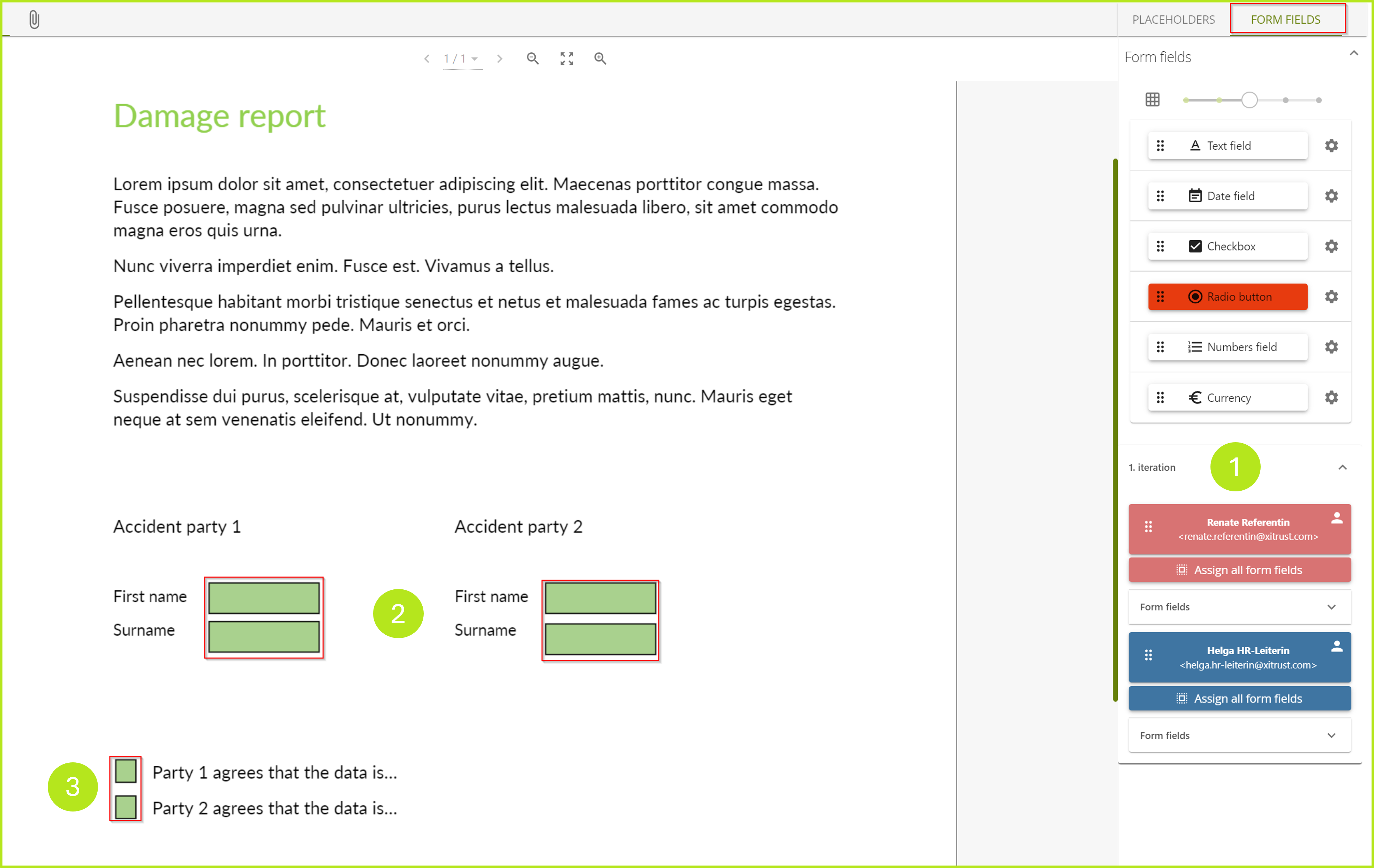Click the fit-to-screen expand icon
The image size is (1374, 868).
[x=566, y=58]
